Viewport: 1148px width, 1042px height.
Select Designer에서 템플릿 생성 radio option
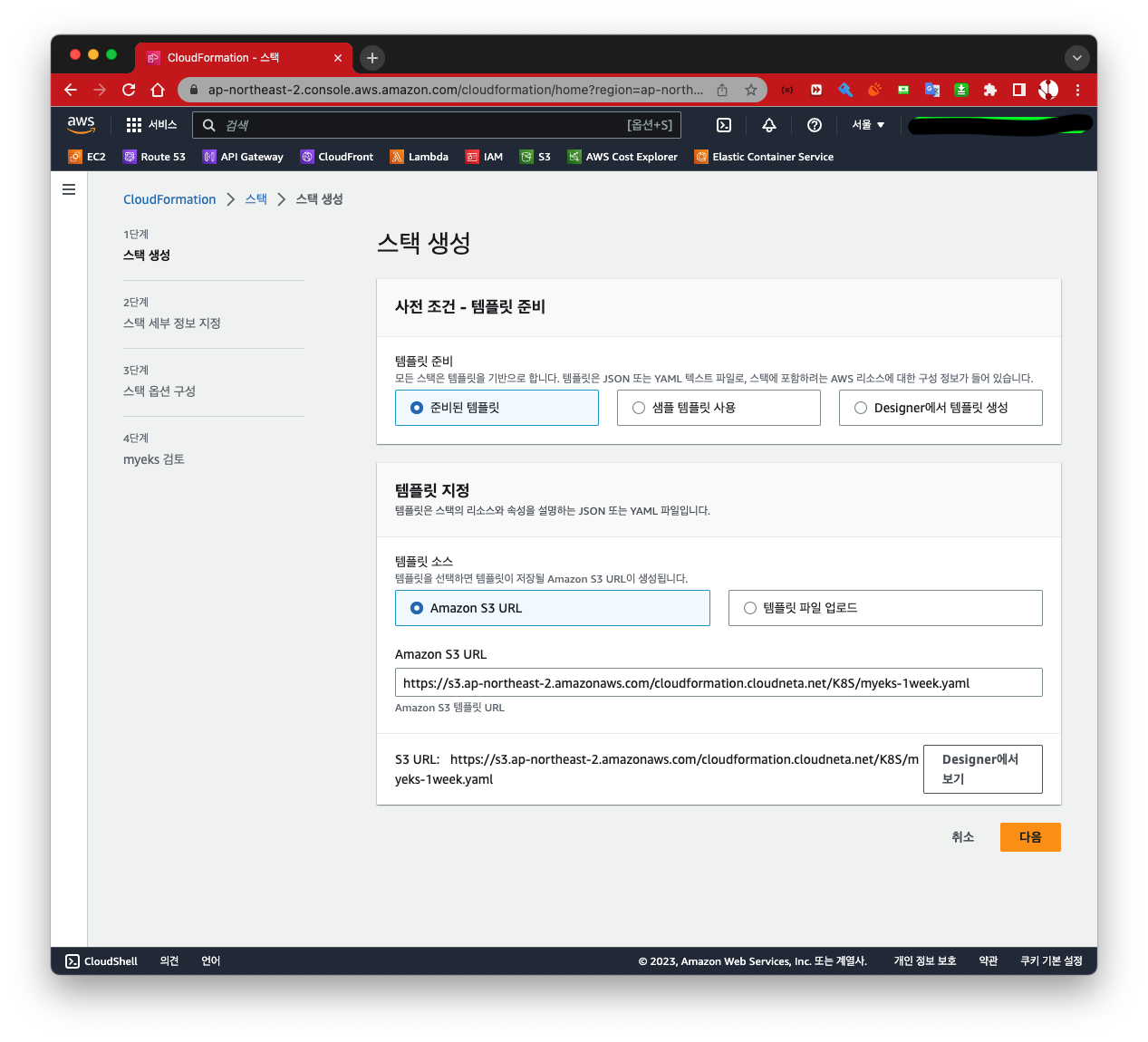[x=941, y=408]
